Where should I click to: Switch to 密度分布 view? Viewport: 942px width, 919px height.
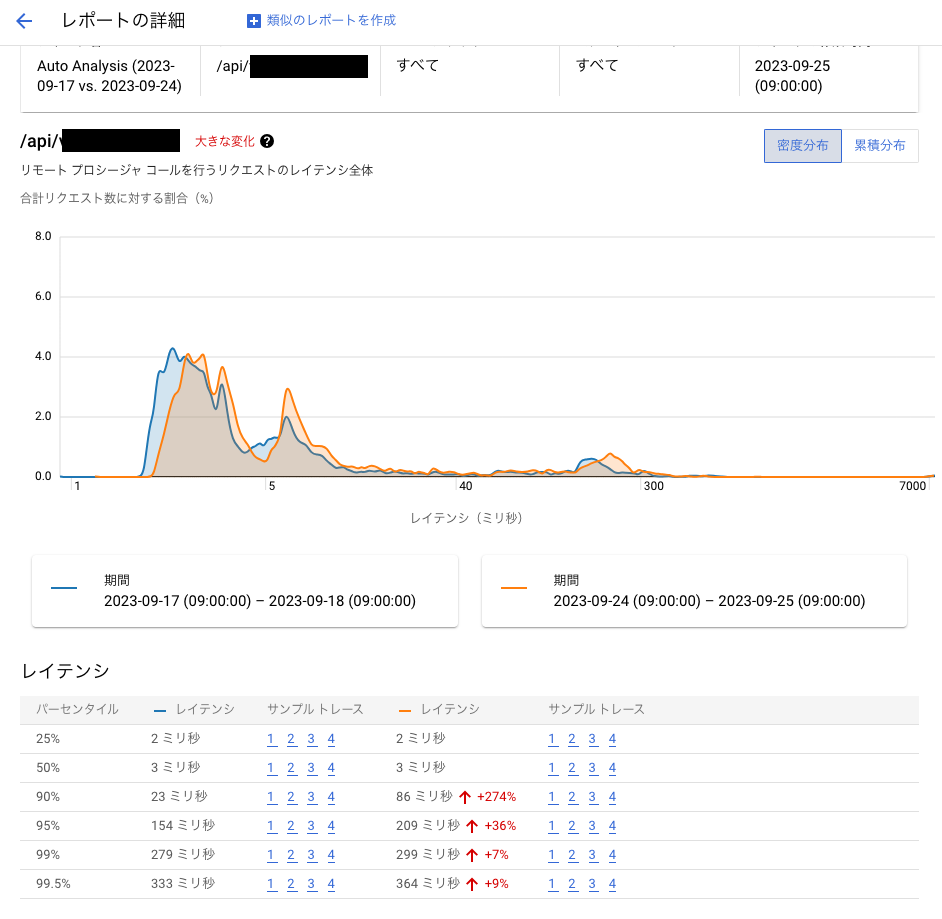[803, 145]
